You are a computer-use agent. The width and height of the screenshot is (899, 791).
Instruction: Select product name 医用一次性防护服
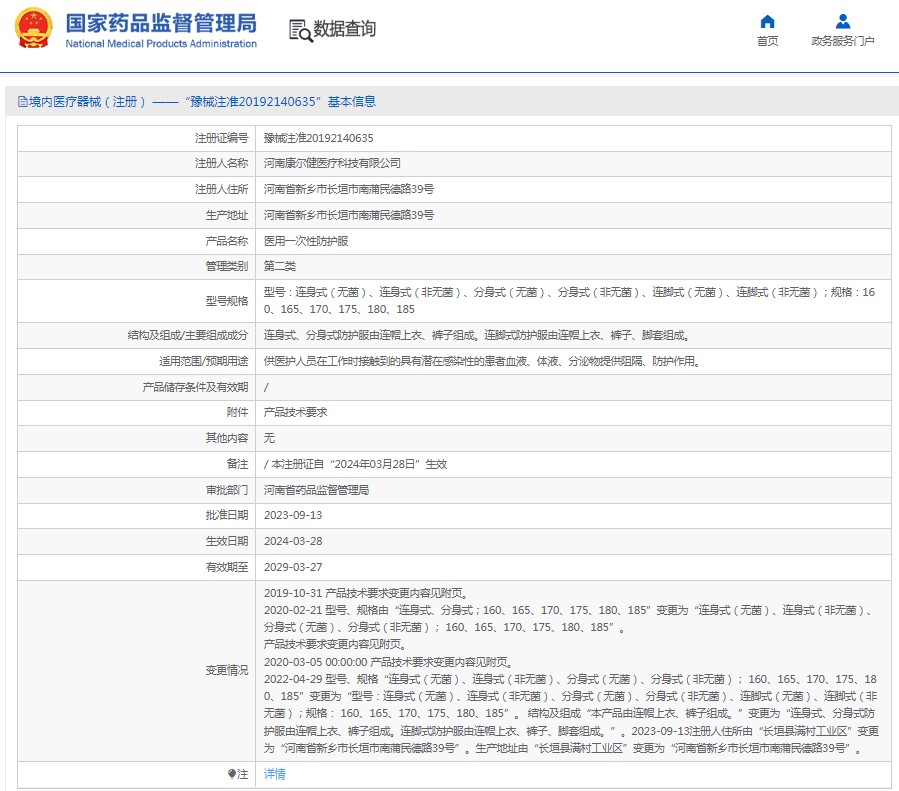306,241
